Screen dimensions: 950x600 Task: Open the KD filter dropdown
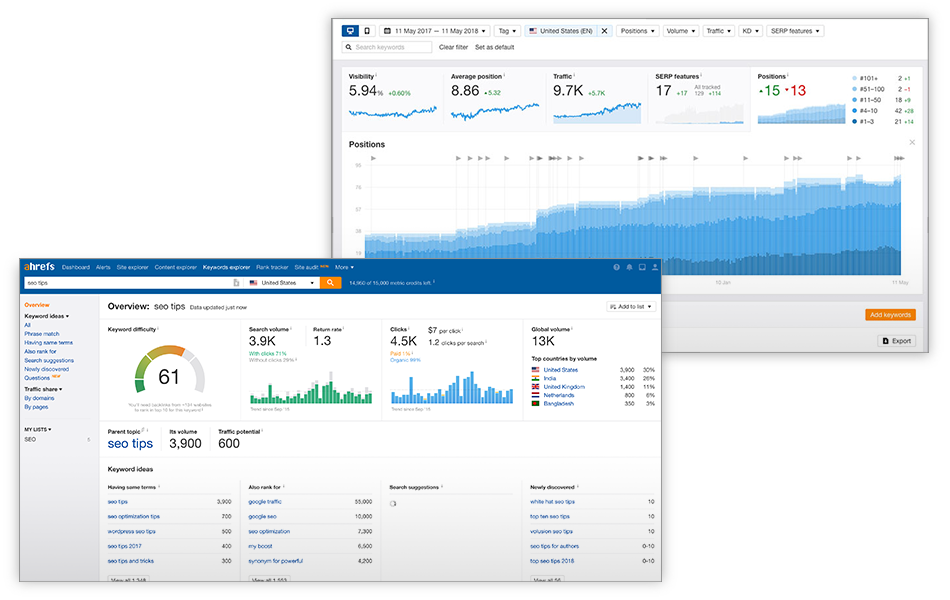[750, 31]
